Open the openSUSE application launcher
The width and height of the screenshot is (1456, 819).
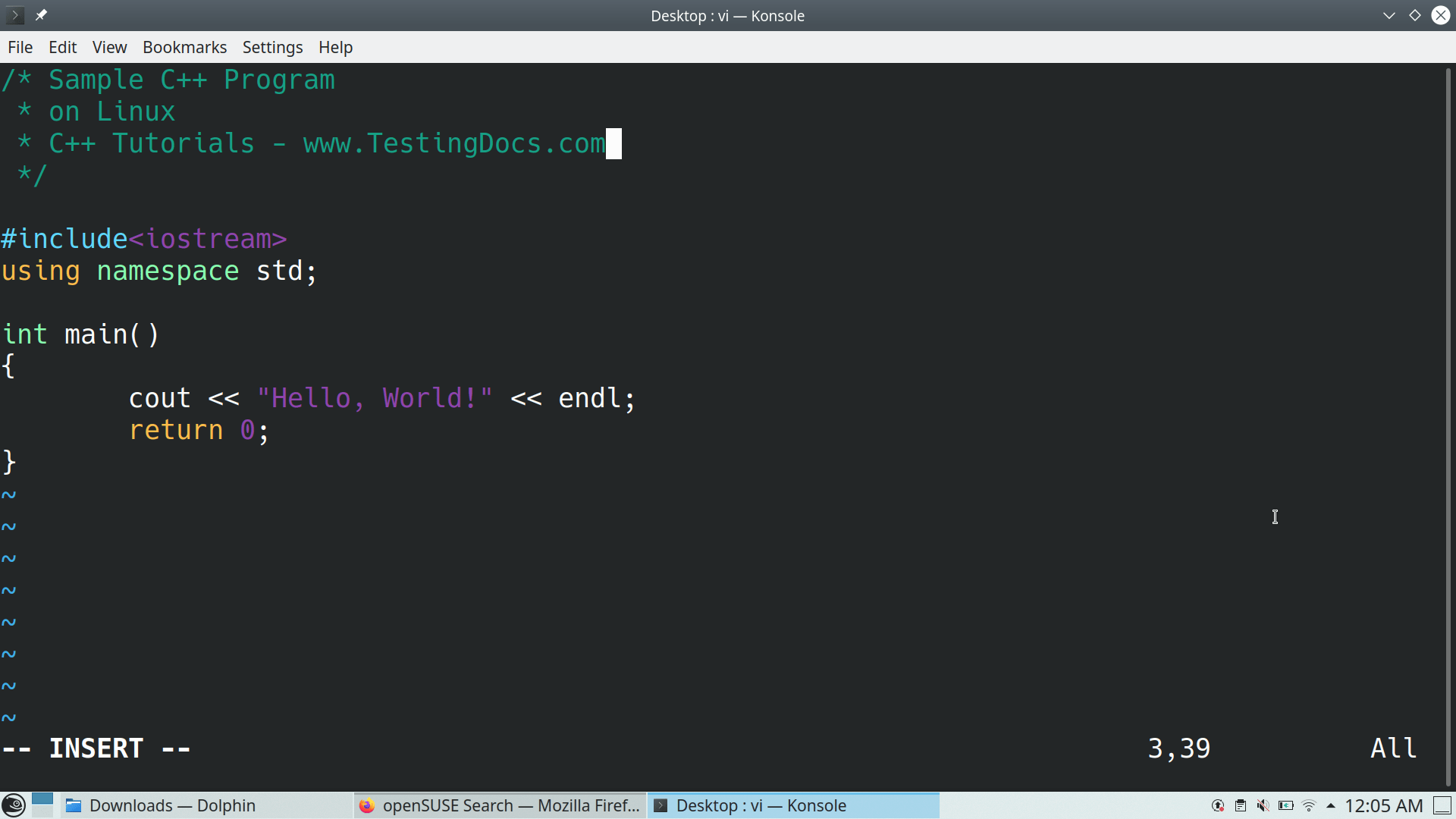pyautogui.click(x=14, y=805)
